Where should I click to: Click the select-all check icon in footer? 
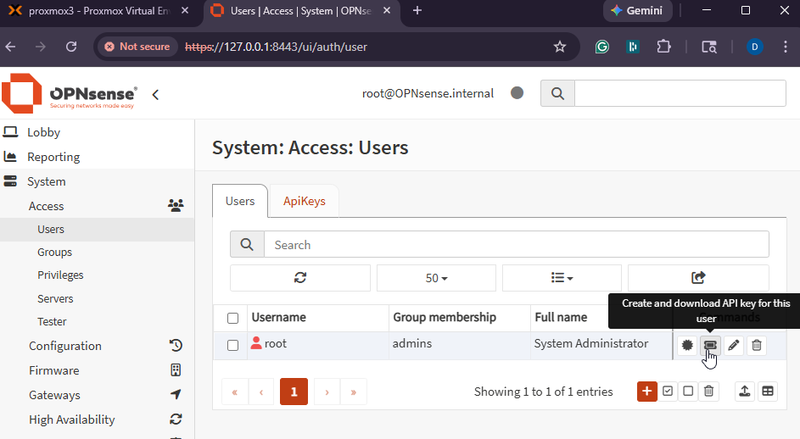coord(667,392)
